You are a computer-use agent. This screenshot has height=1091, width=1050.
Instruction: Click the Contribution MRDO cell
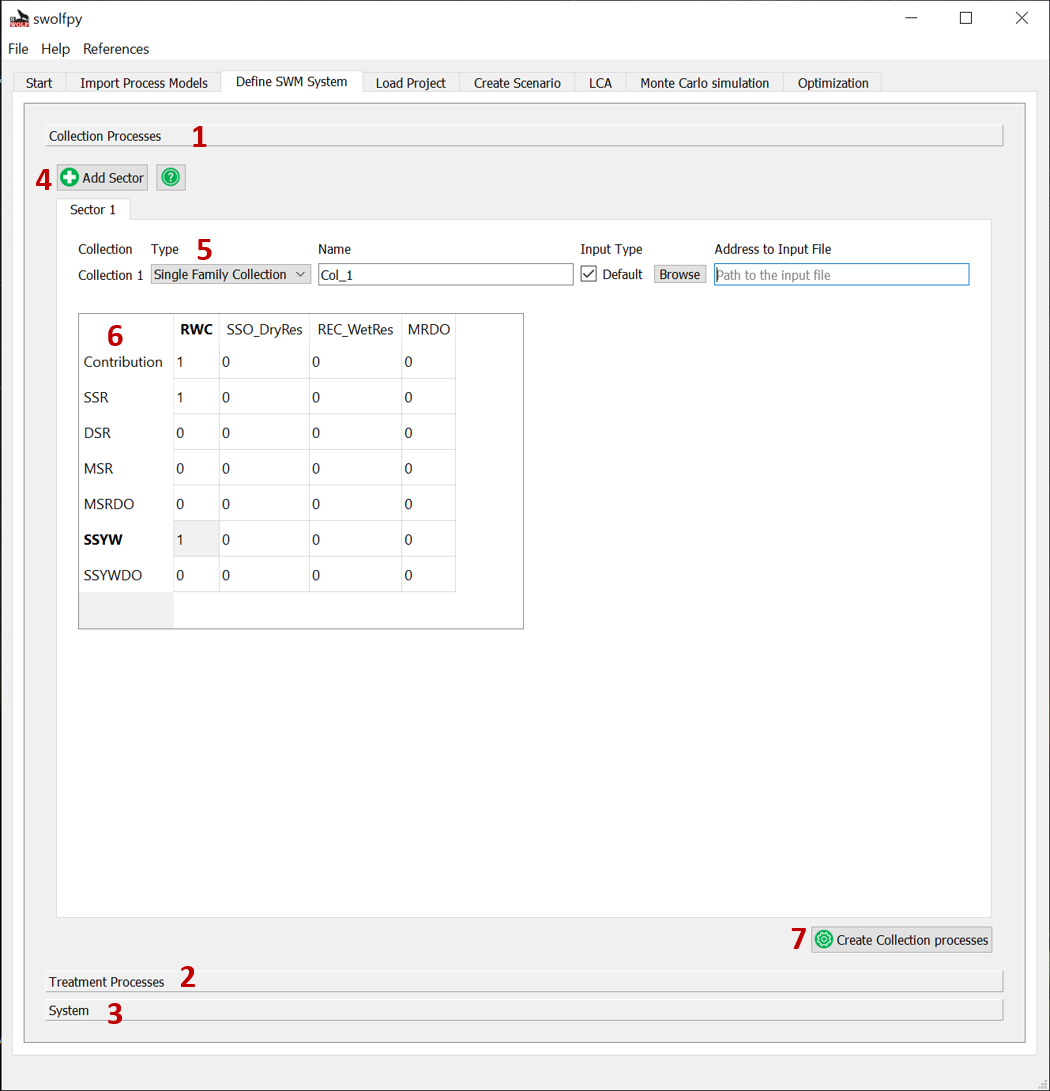(429, 362)
